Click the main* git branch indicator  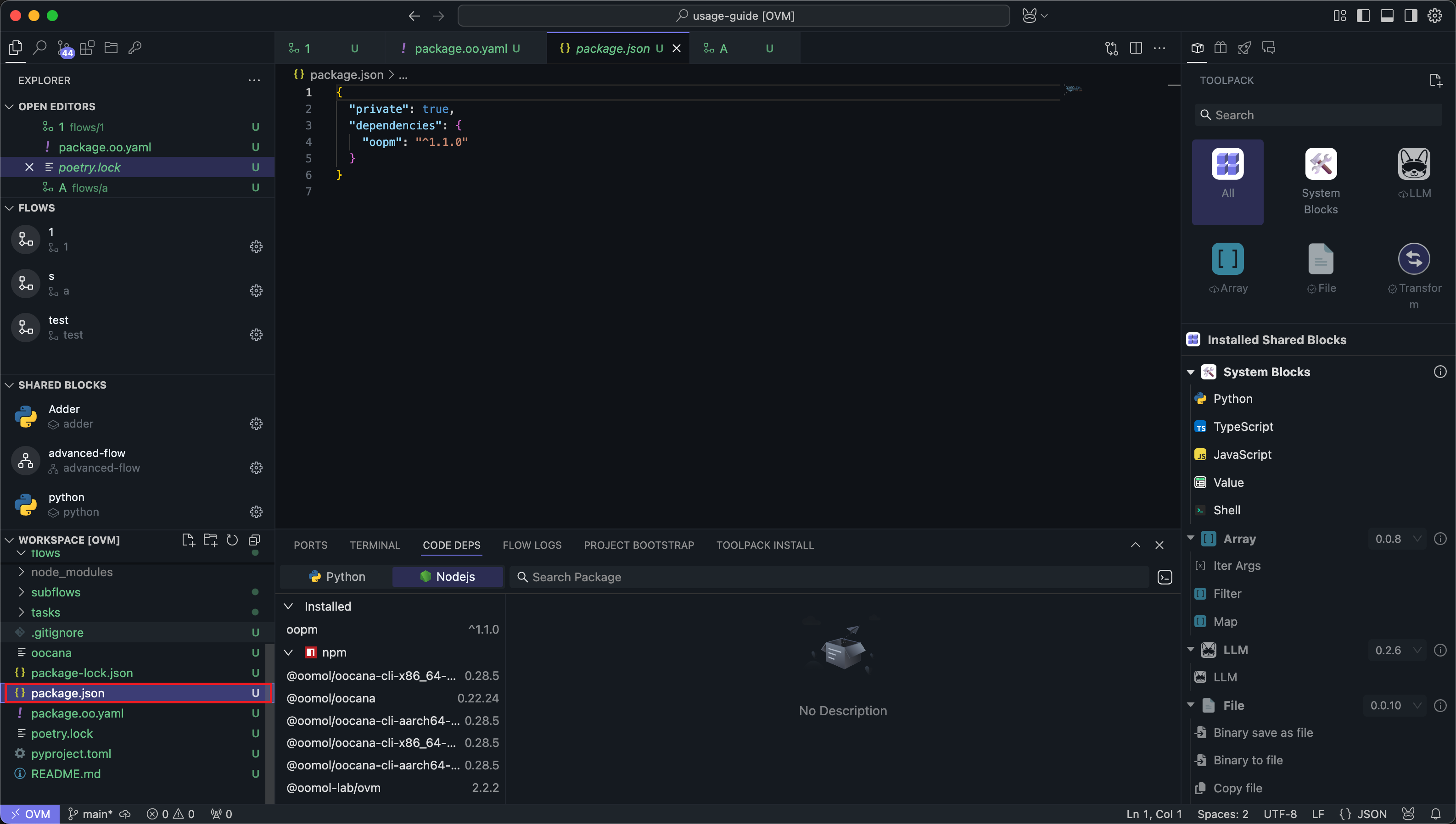click(x=90, y=814)
